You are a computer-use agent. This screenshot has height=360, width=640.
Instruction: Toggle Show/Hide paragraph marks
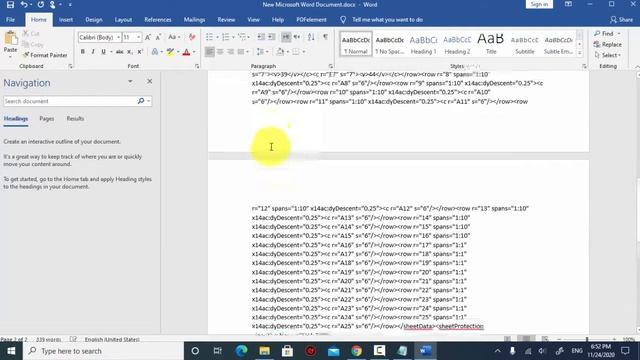point(325,38)
